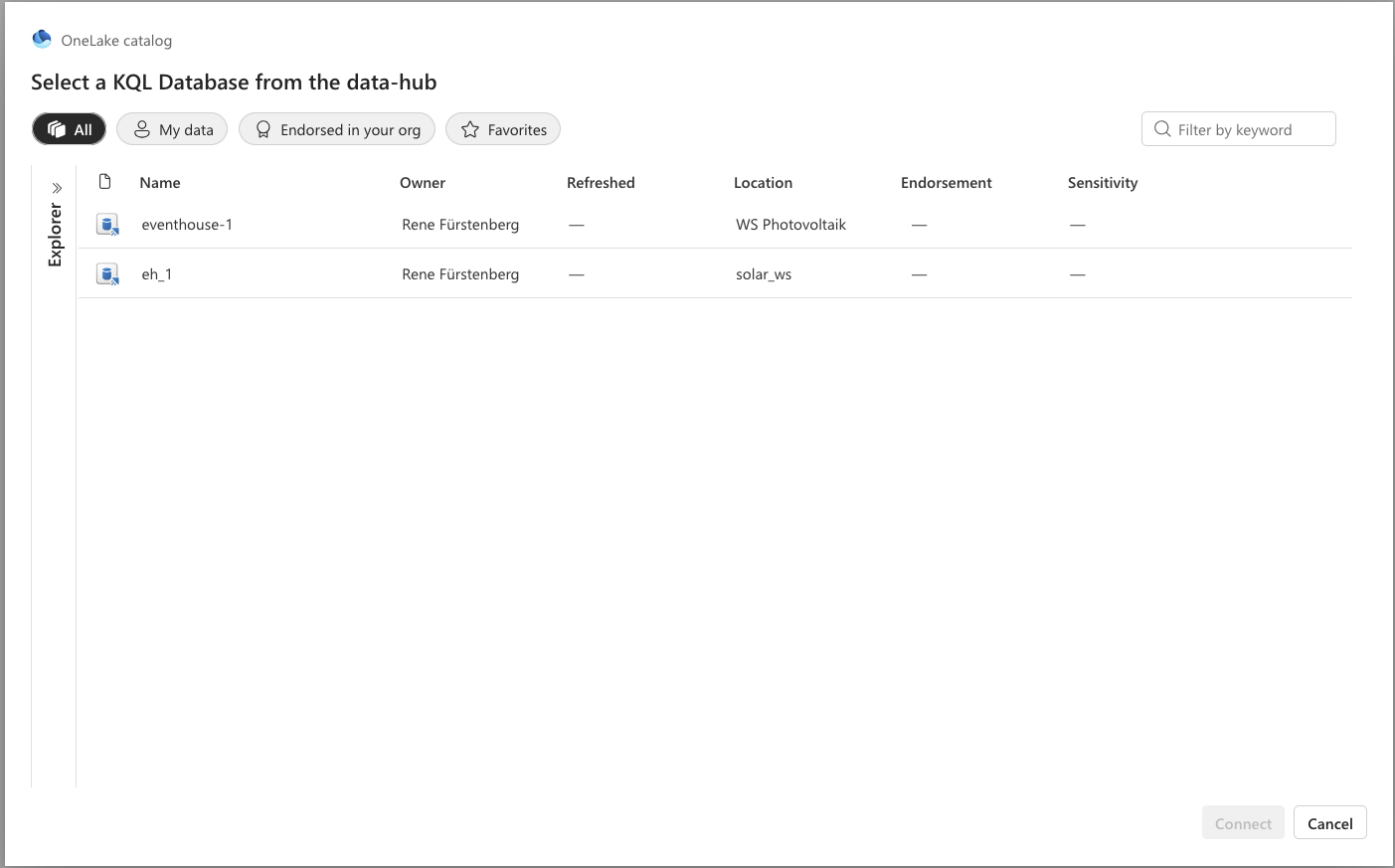The width and height of the screenshot is (1395, 868).
Task: Click the file type column header icon
Action: click(x=104, y=182)
